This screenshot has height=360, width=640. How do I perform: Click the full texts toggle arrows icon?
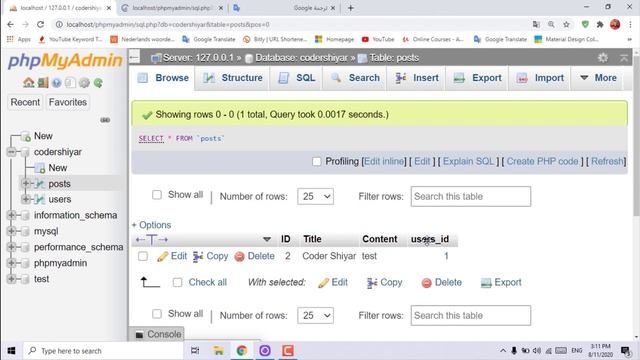click(x=151, y=239)
